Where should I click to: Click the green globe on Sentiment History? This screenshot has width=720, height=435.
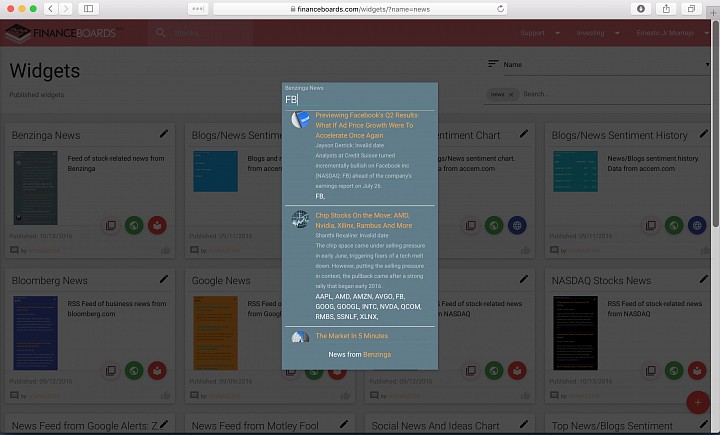coord(674,226)
